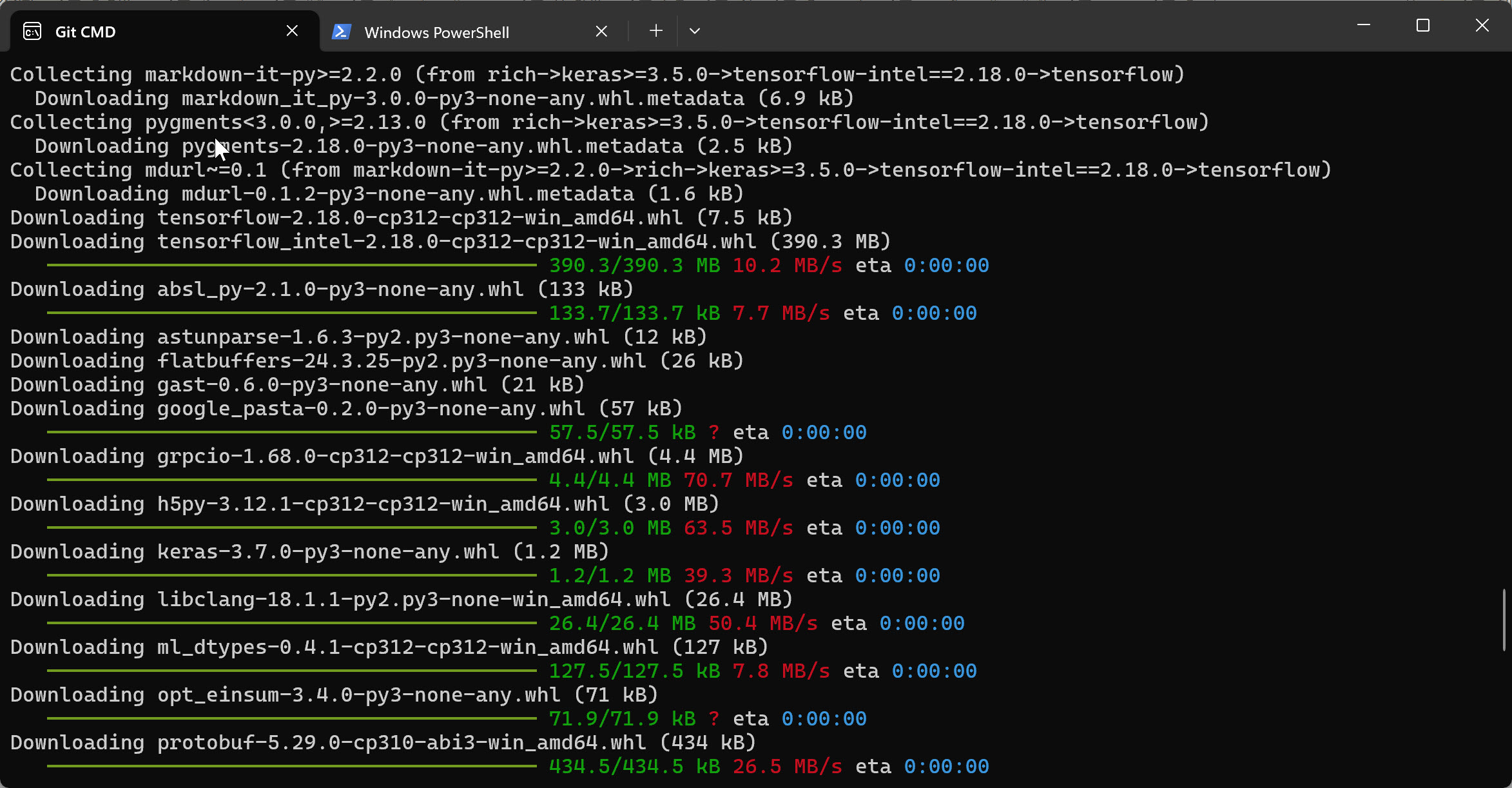
Task: Close the Git CMD tab
Action: click(x=292, y=31)
